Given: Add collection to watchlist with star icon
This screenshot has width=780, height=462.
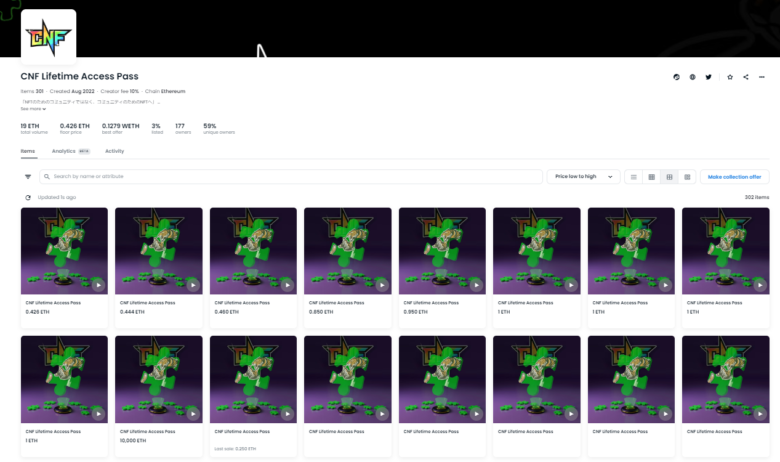Looking at the screenshot, I should (730, 77).
